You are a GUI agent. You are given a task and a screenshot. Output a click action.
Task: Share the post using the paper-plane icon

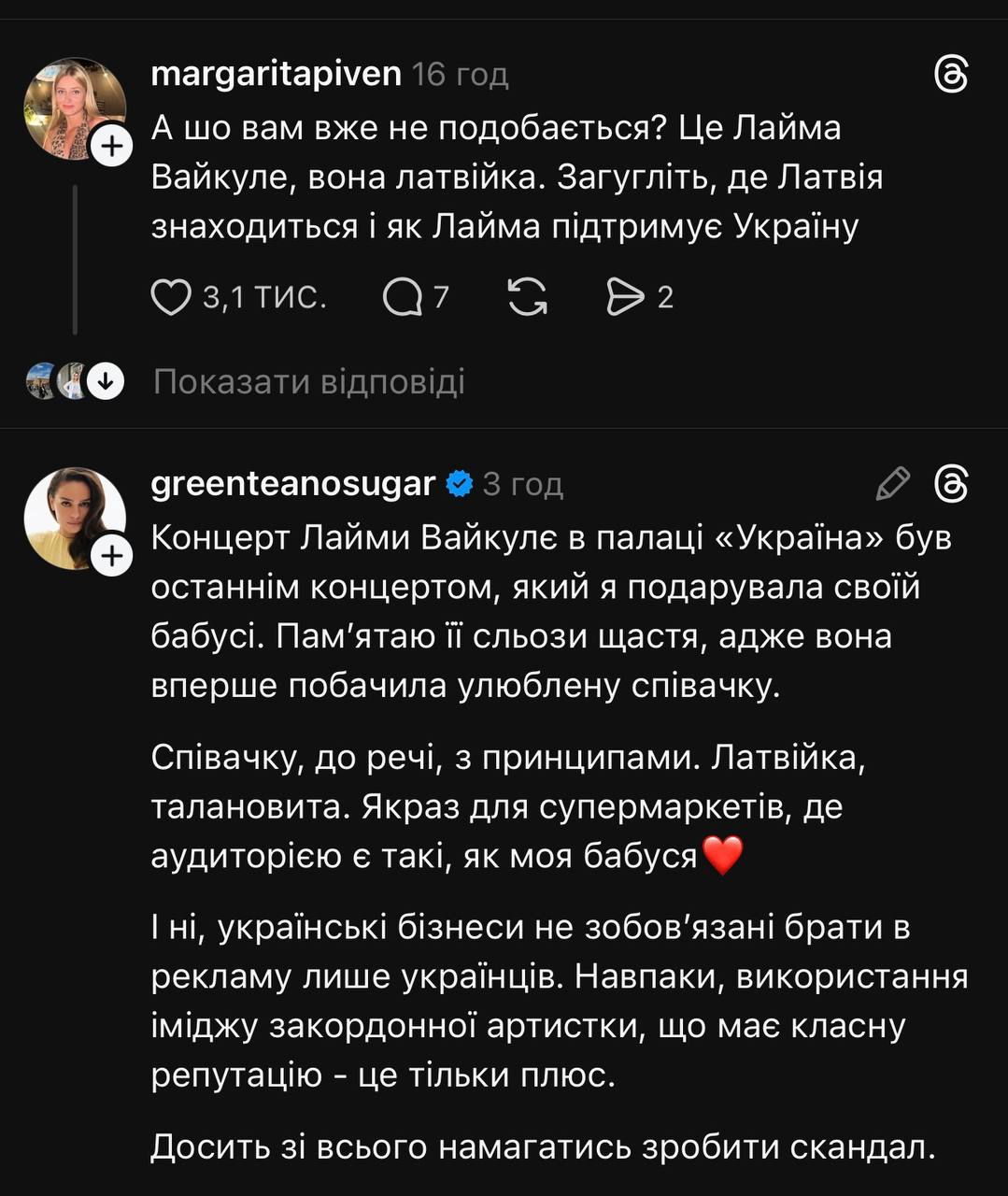(x=625, y=298)
